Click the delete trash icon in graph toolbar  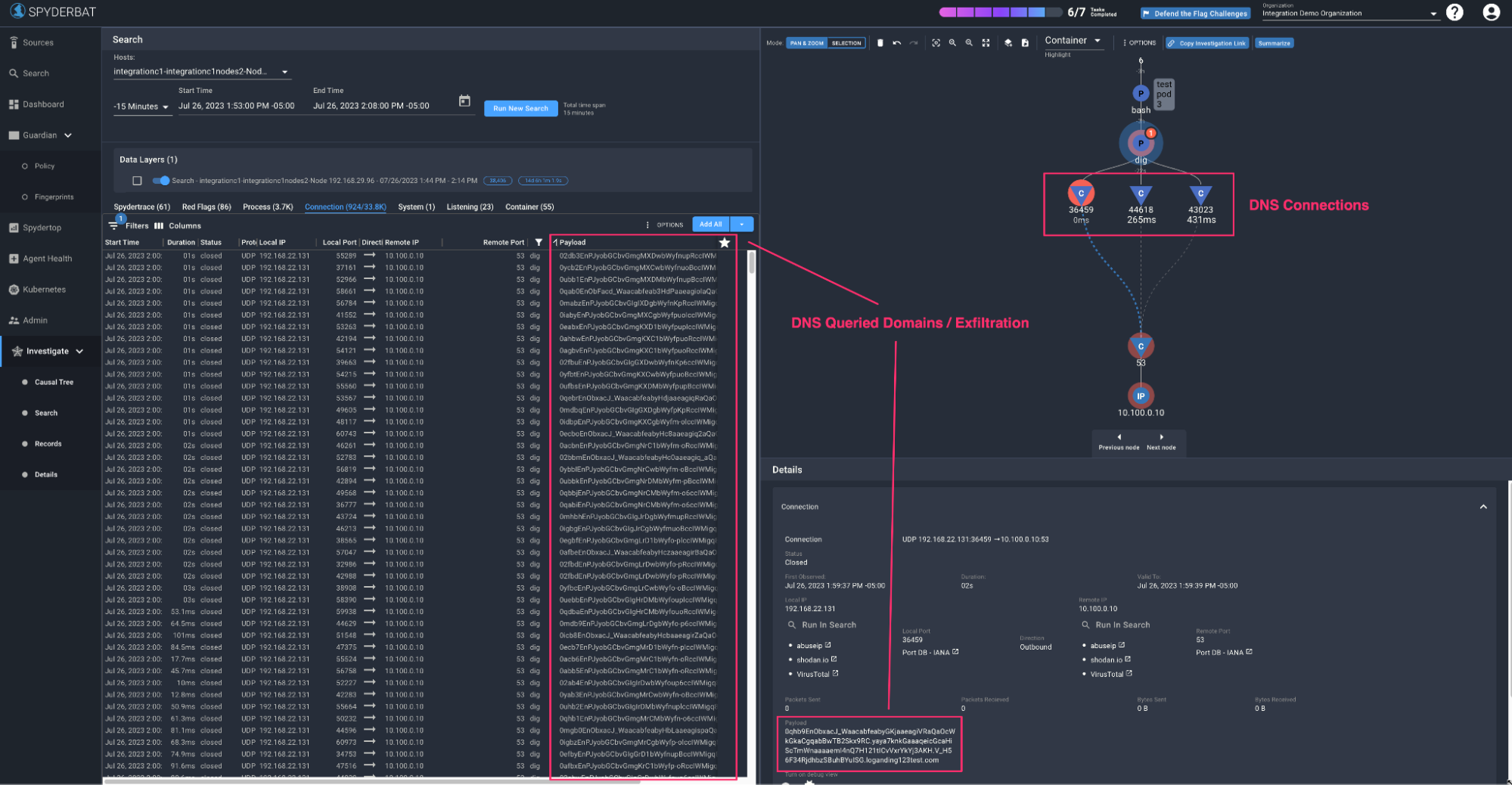pyautogui.click(x=880, y=43)
